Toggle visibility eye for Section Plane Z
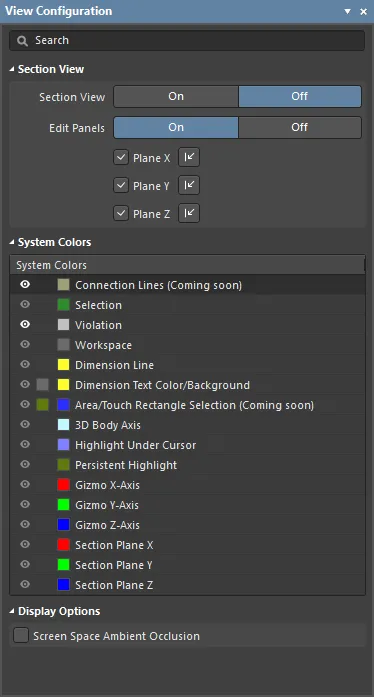 [x=25, y=585]
